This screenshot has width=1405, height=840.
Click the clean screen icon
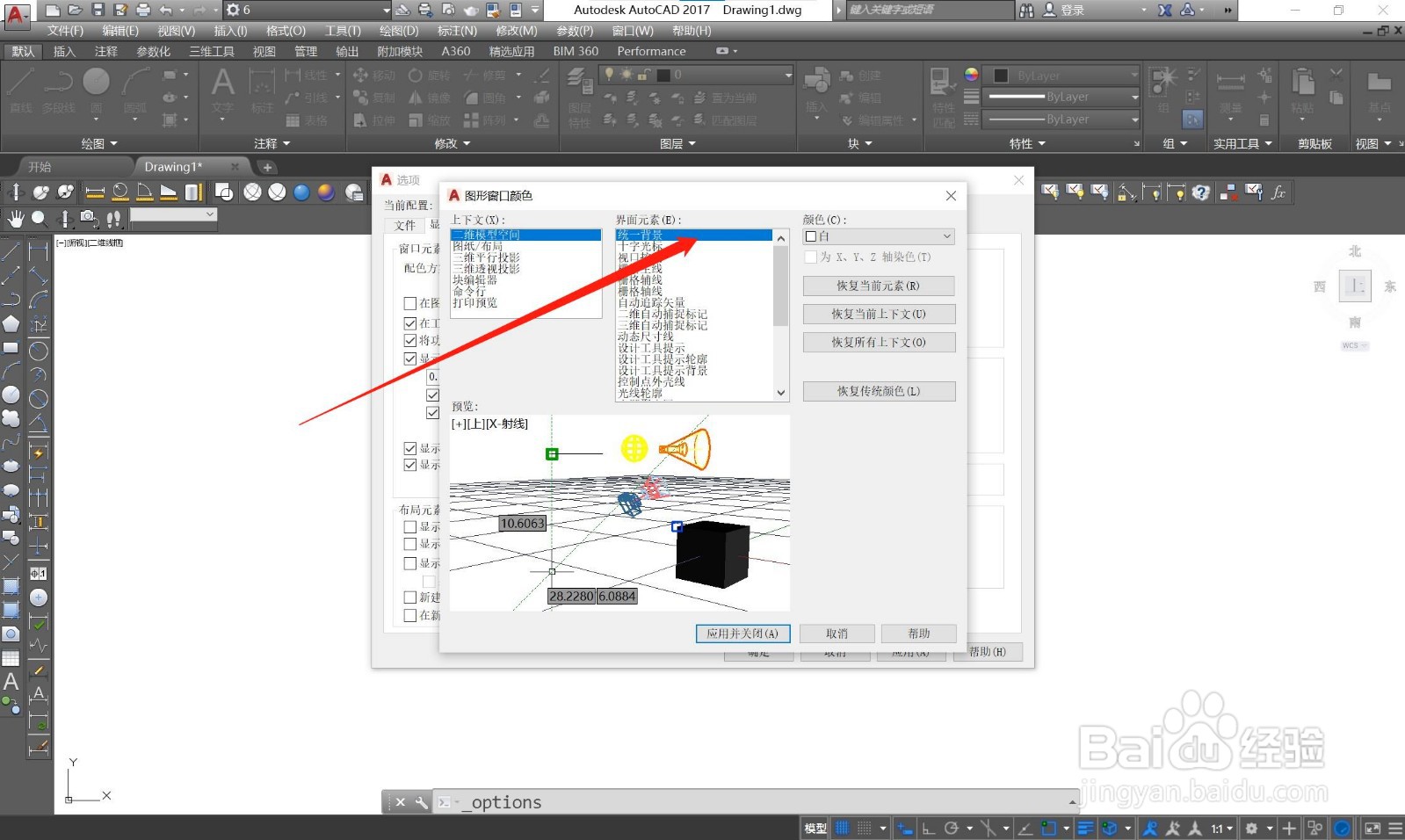pos(1372,828)
